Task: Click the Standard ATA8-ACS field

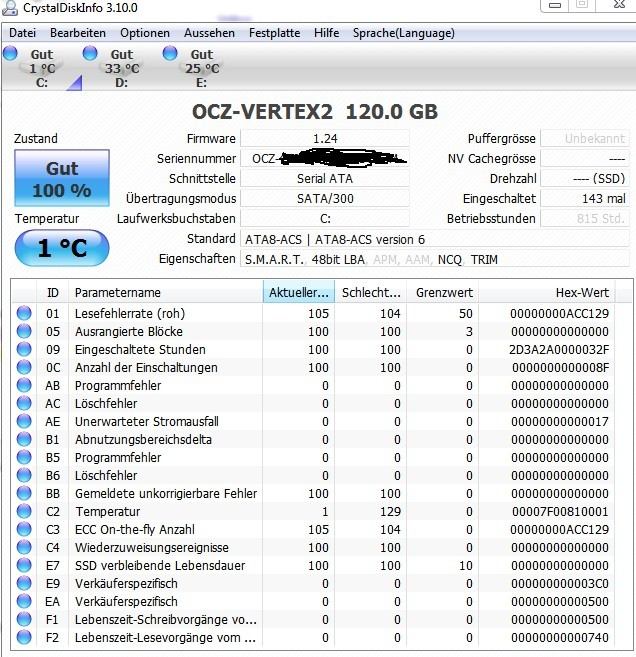Action: click(x=434, y=239)
